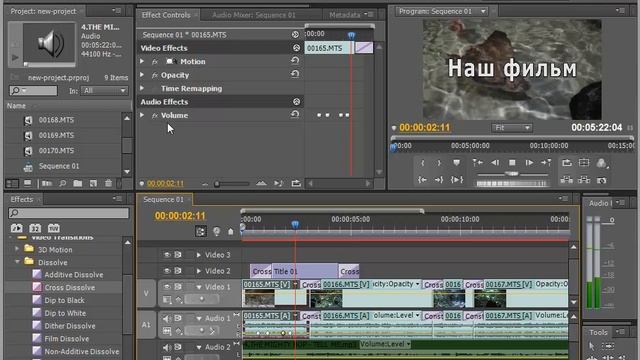Go to next edit point
This screenshot has width=640, height=360.
546,162
